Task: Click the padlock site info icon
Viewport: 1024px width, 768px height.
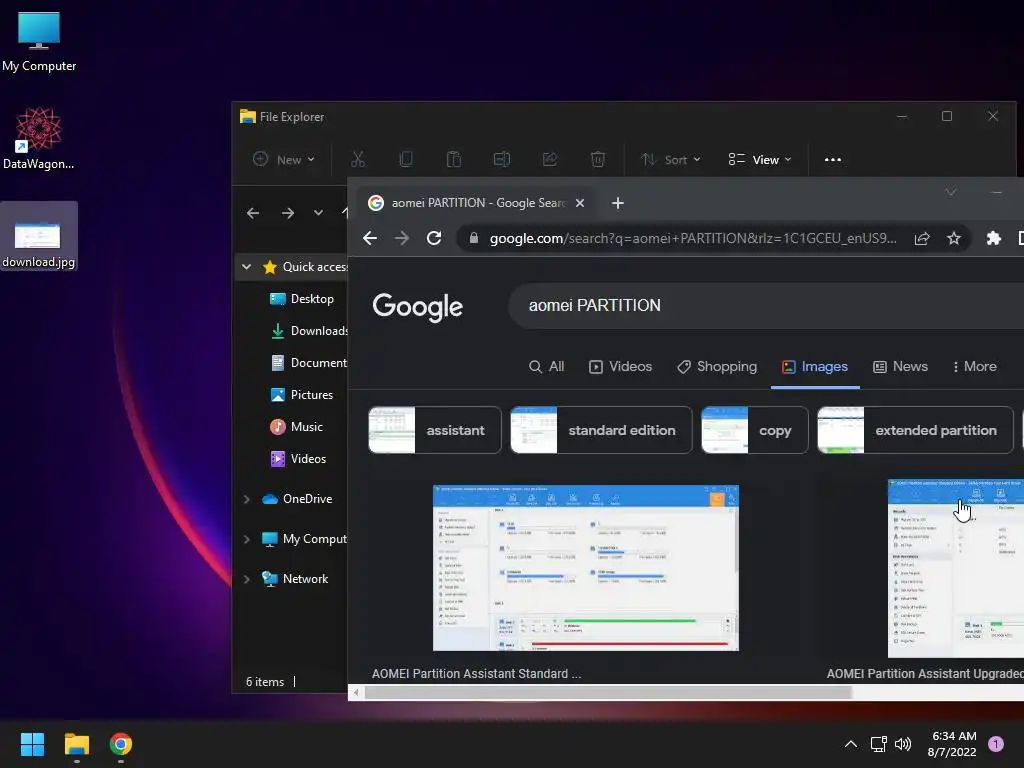Action: [473, 238]
